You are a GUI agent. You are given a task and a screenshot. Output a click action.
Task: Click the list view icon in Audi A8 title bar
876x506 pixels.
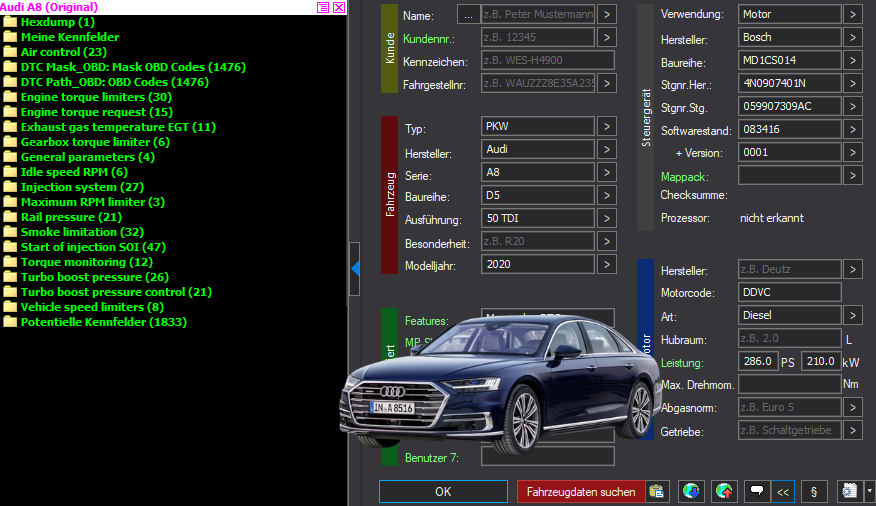[323, 7]
